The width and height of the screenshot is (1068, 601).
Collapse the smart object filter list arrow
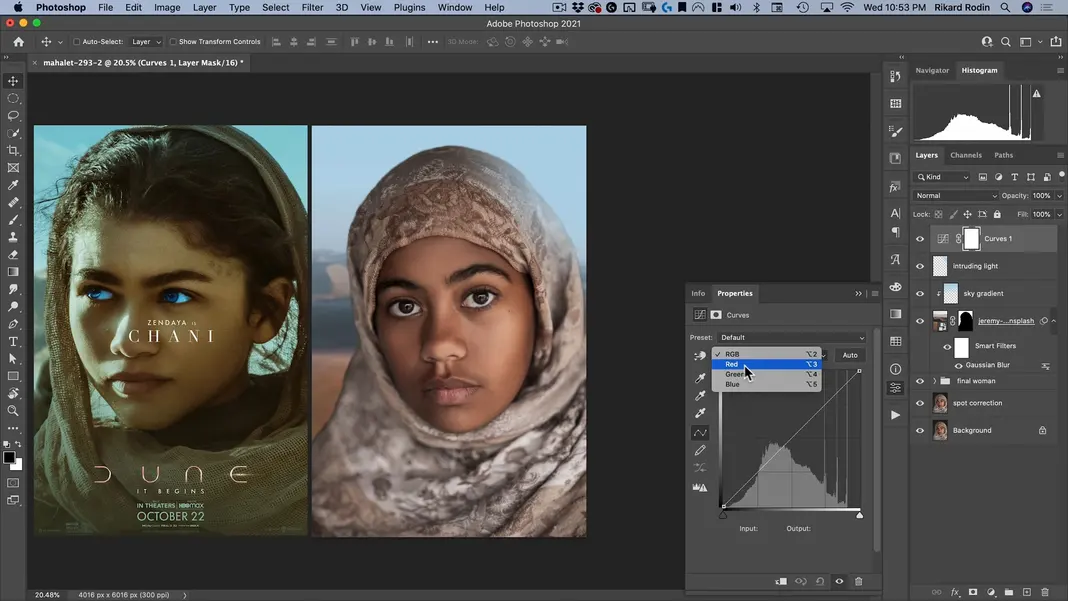1054,321
